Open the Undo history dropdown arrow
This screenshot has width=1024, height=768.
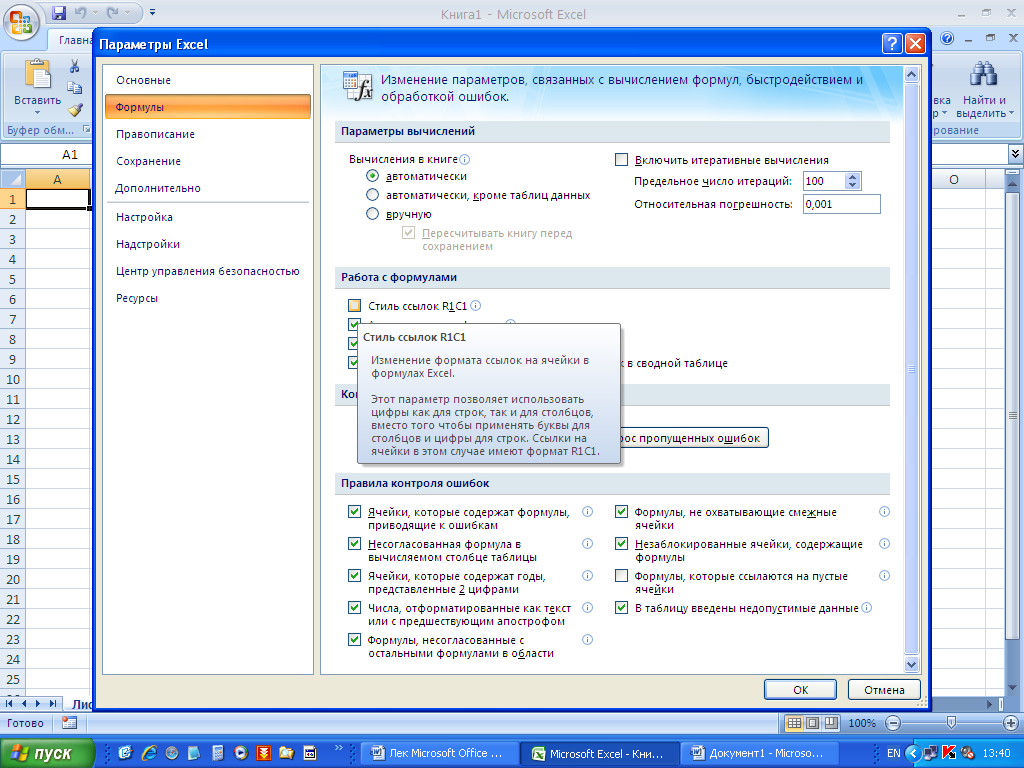(x=95, y=12)
